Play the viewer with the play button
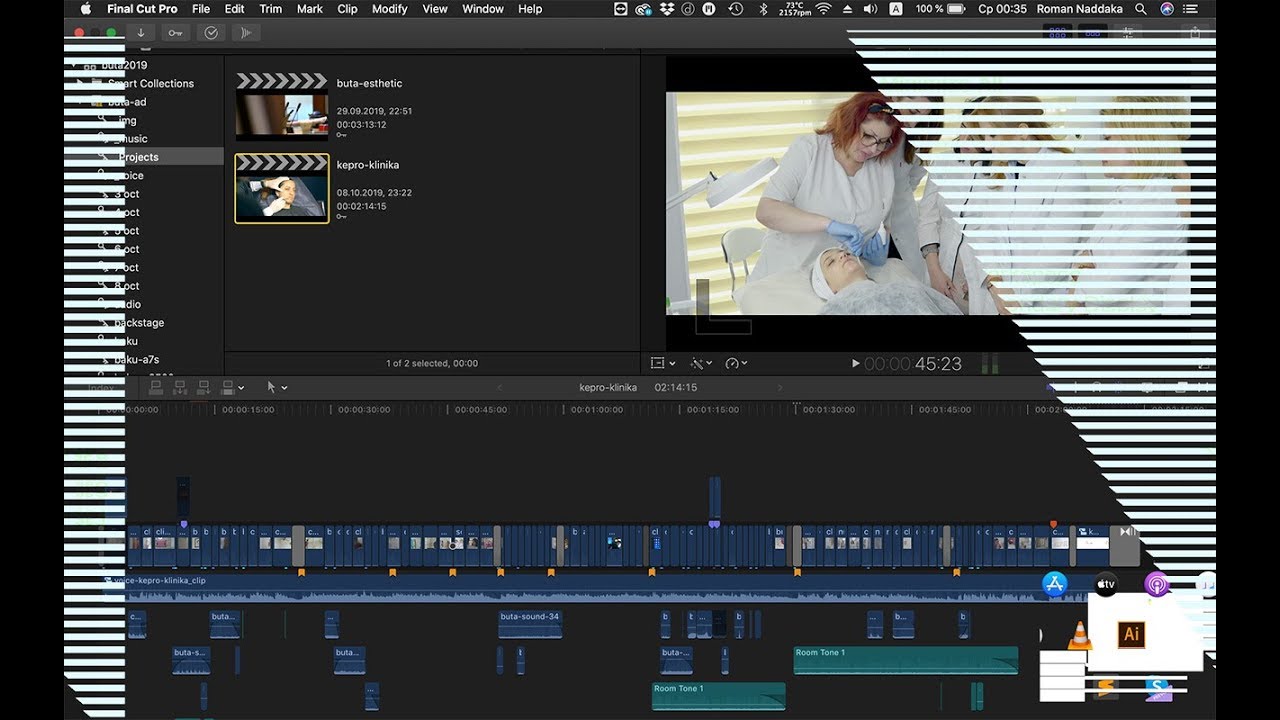 [x=855, y=364]
